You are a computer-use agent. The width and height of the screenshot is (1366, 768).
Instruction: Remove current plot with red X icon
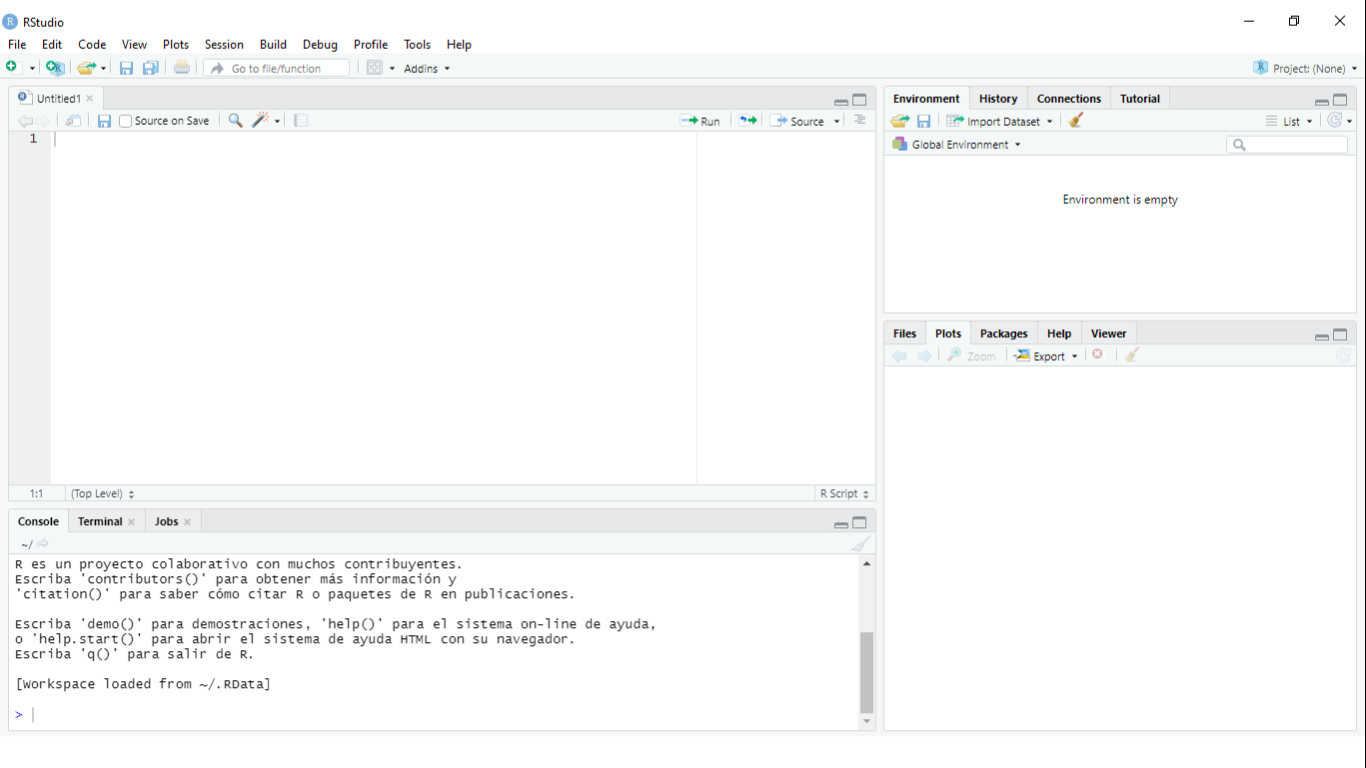pos(1098,355)
